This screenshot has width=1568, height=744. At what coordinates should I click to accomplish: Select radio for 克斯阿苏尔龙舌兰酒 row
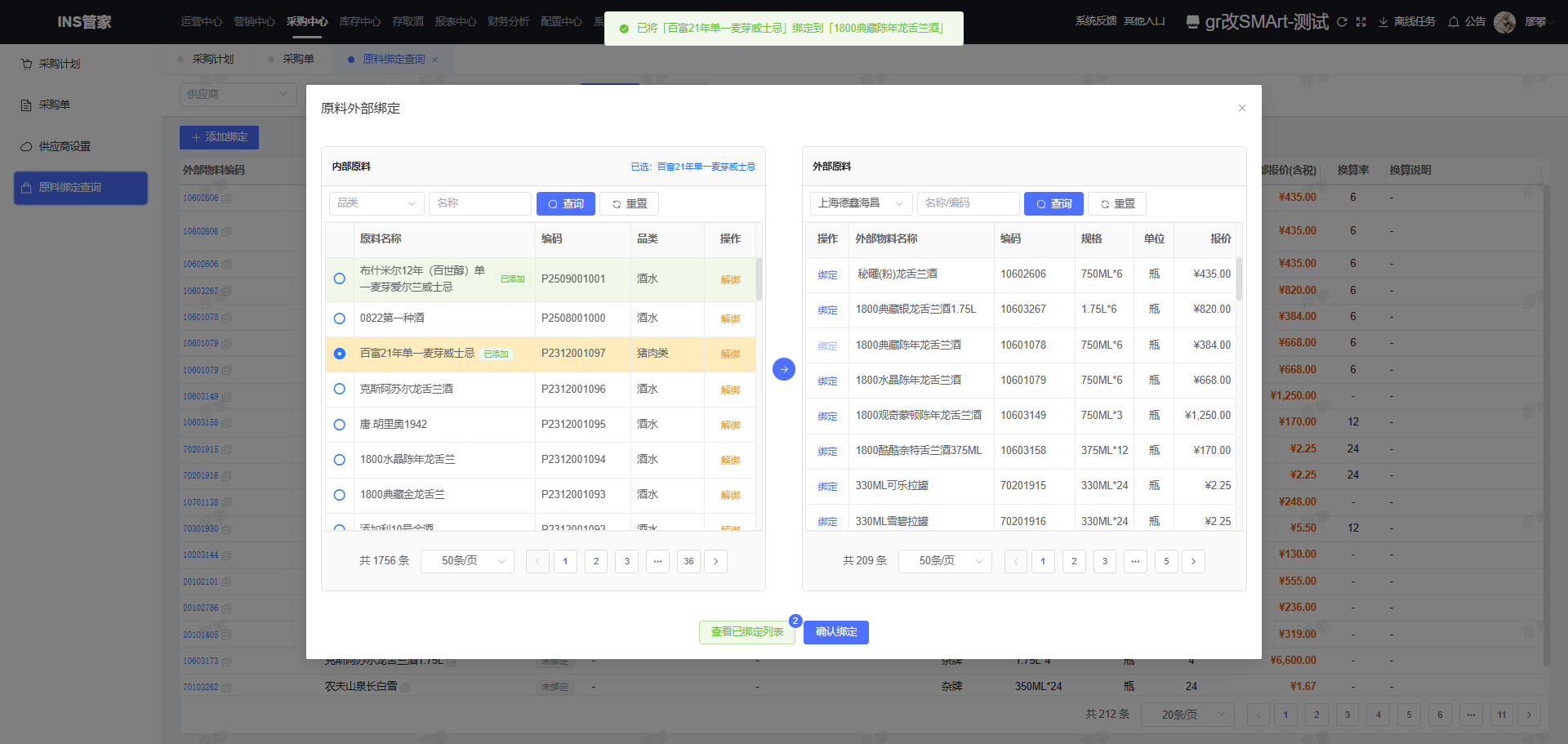pyautogui.click(x=340, y=389)
